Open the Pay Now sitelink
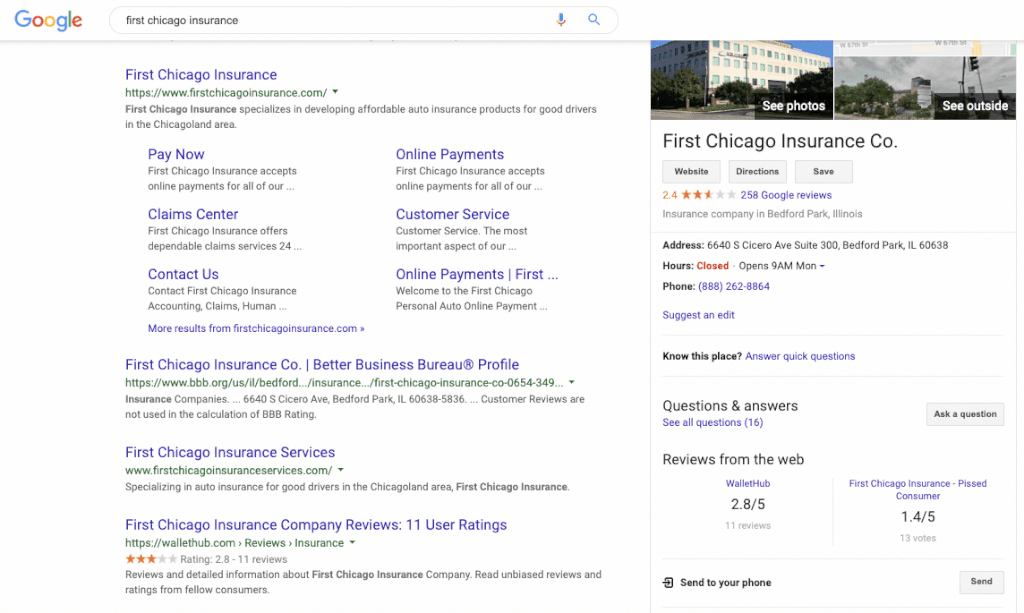 (x=176, y=154)
